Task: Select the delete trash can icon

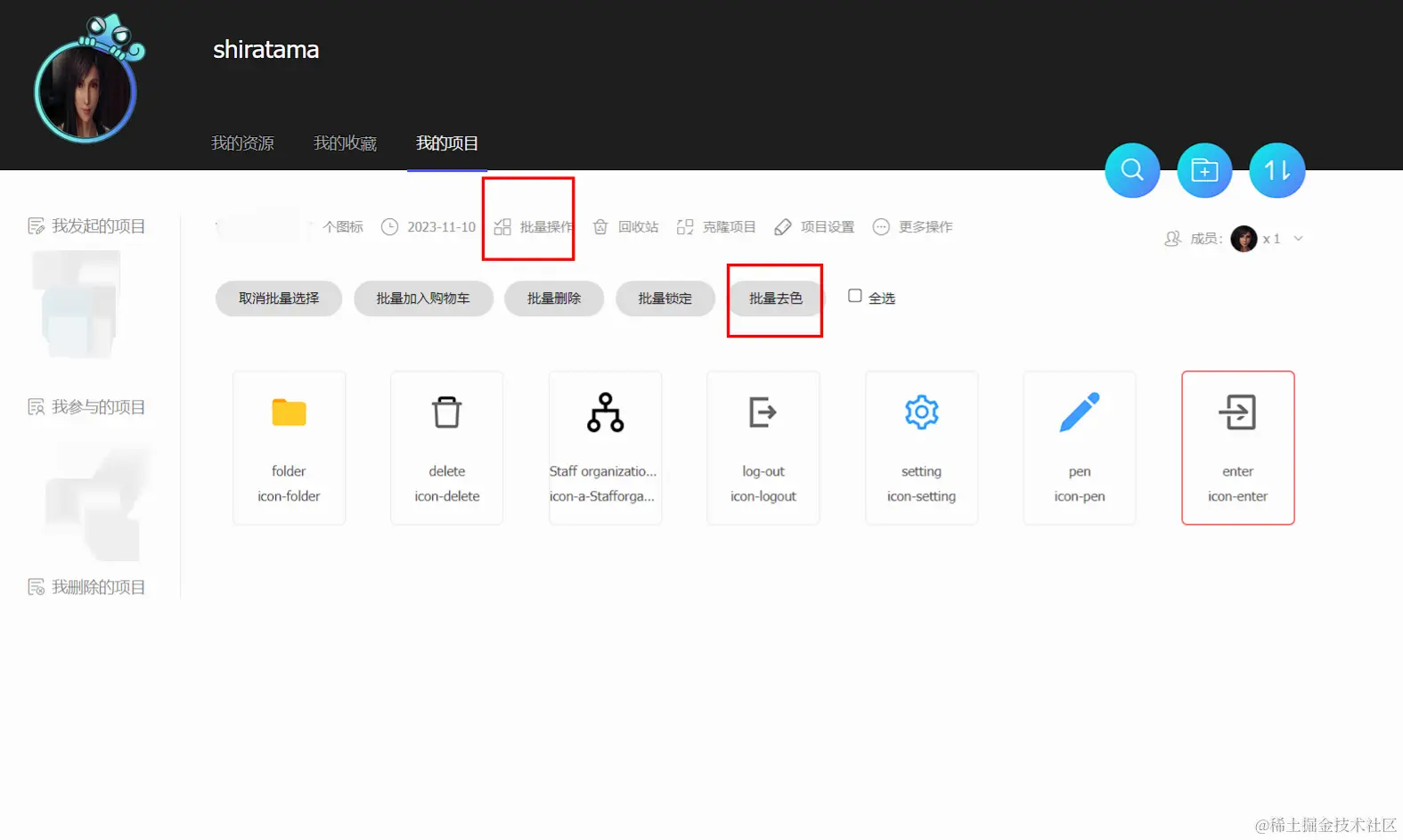Action: [447, 412]
